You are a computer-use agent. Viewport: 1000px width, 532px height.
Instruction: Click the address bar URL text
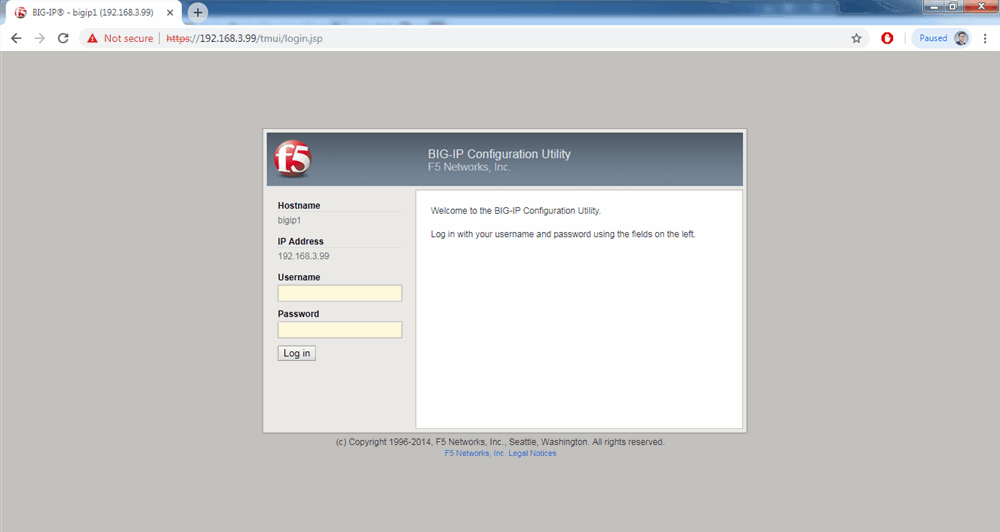click(244, 38)
